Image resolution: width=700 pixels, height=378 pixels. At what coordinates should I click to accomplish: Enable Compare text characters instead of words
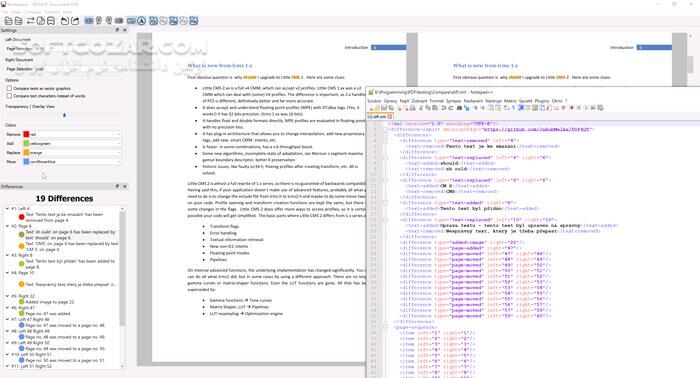click(9, 96)
